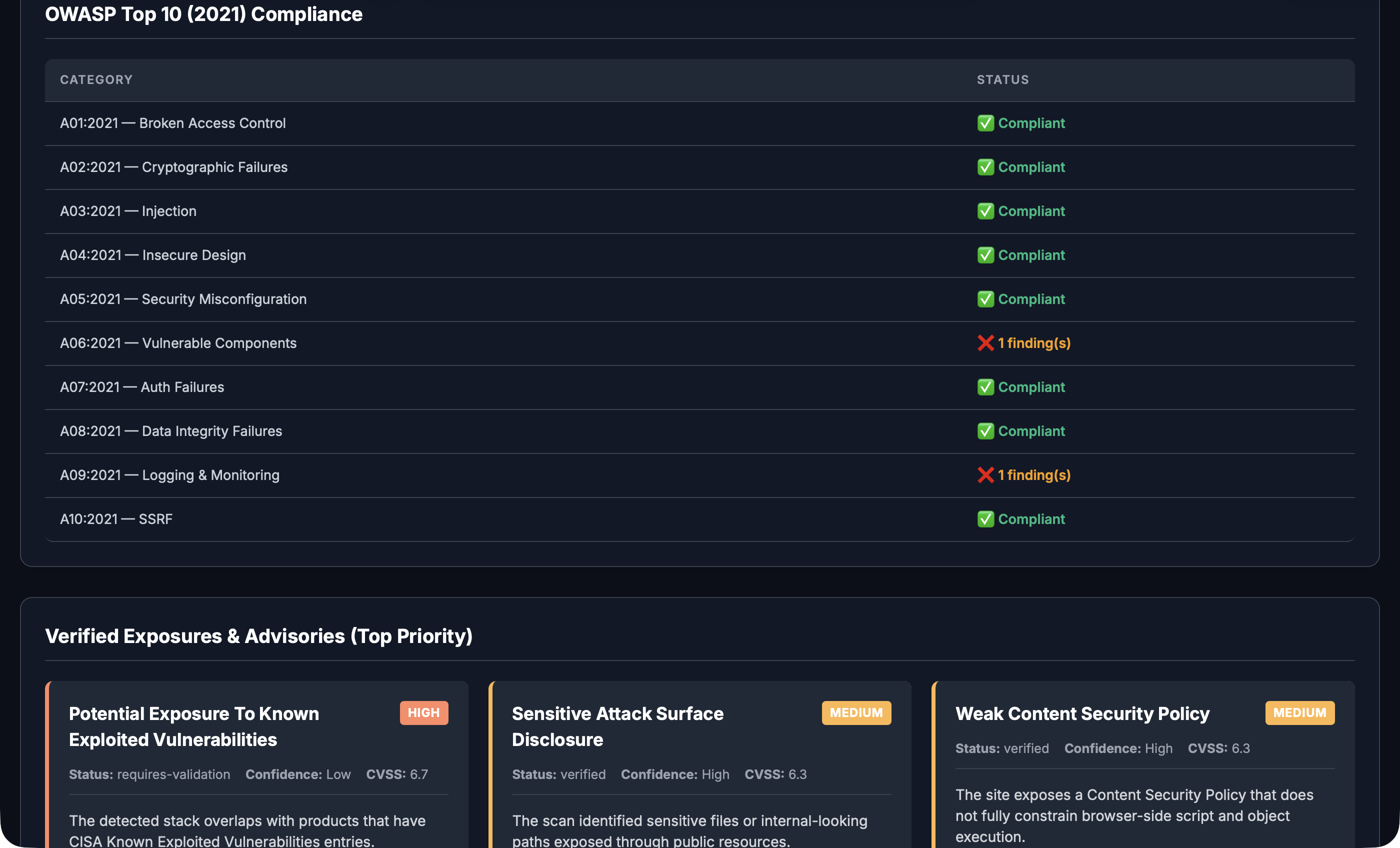Click the green compliant checkmark for Broken Access Control
This screenshot has height=848, width=1400.
pyautogui.click(x=986, y=123)
